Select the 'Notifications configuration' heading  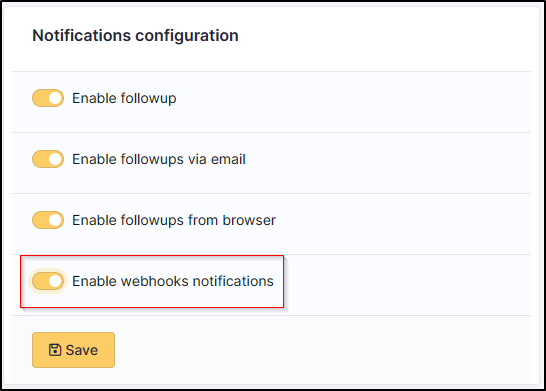tap(135, 36)
